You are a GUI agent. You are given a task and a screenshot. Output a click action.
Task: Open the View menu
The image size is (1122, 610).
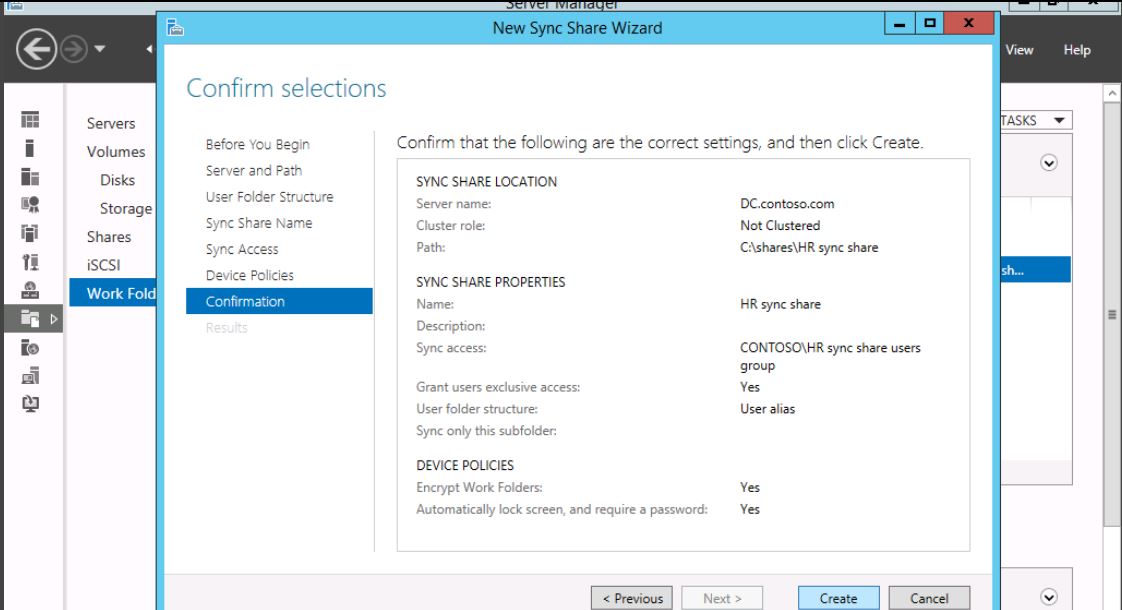(x=1019, y=49)
